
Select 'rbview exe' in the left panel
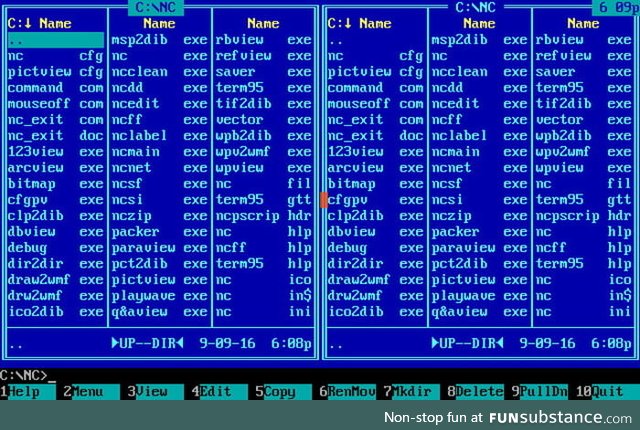click(x=264, y=40)
